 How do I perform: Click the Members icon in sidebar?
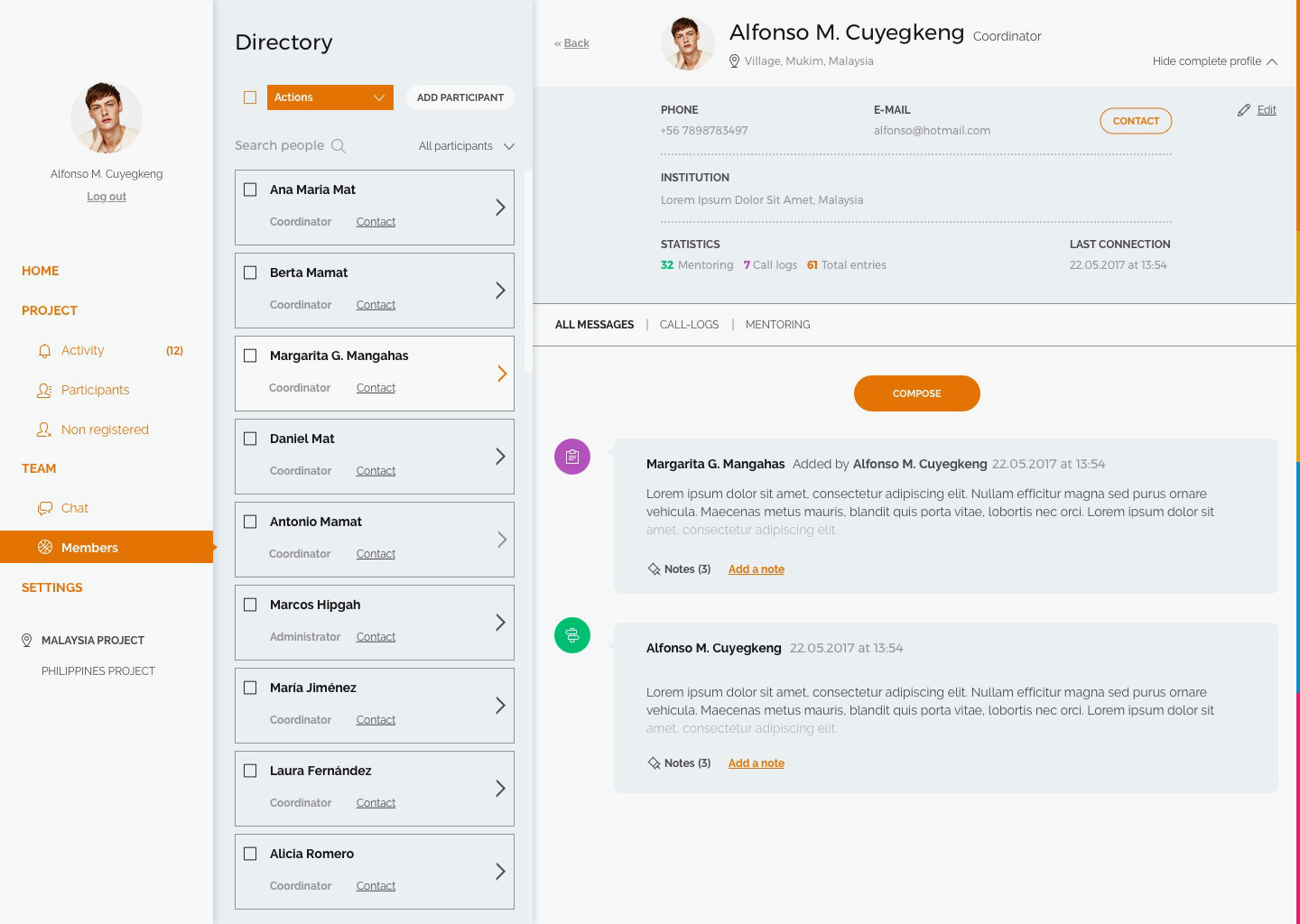pyautogui.click(x=44, y=547)
